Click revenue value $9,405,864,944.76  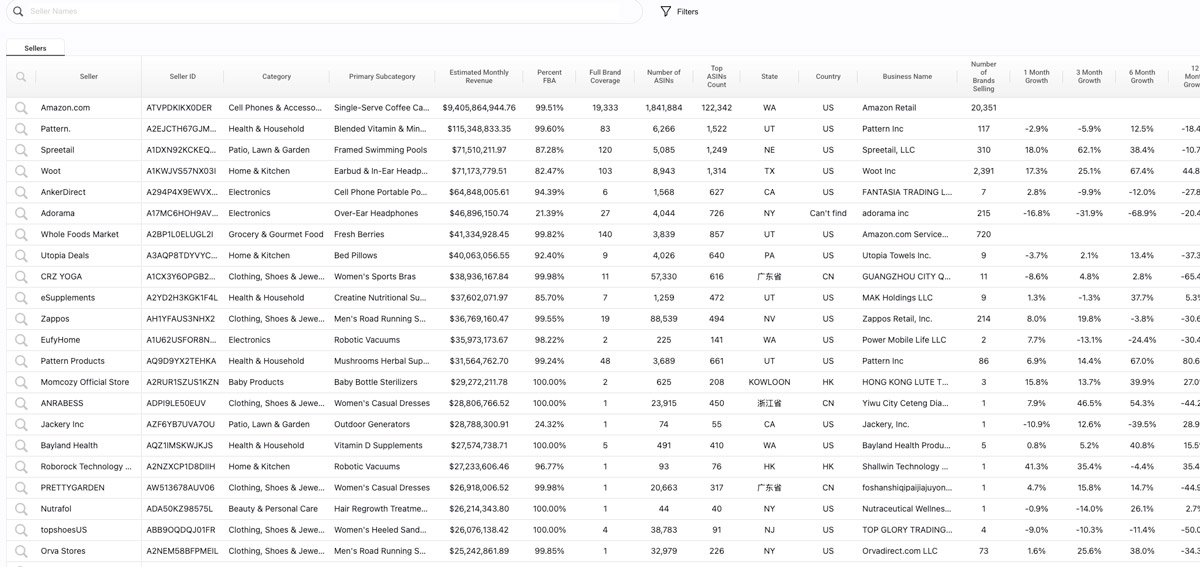click(479, 108)
